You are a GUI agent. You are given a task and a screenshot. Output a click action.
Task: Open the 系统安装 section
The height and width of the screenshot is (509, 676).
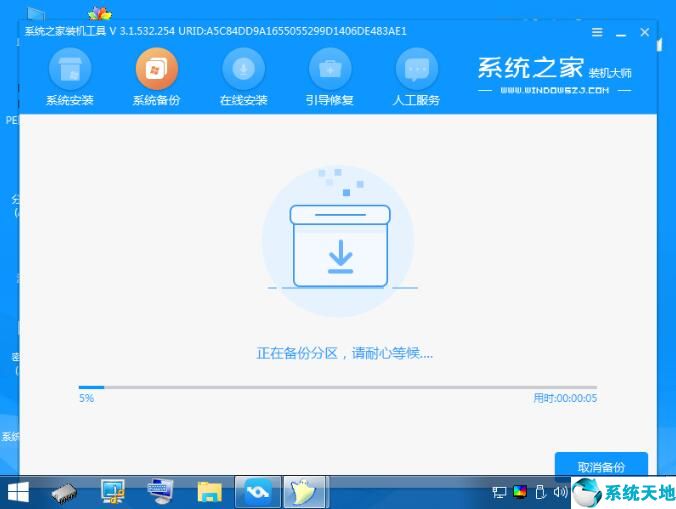(x=70, y=78)
